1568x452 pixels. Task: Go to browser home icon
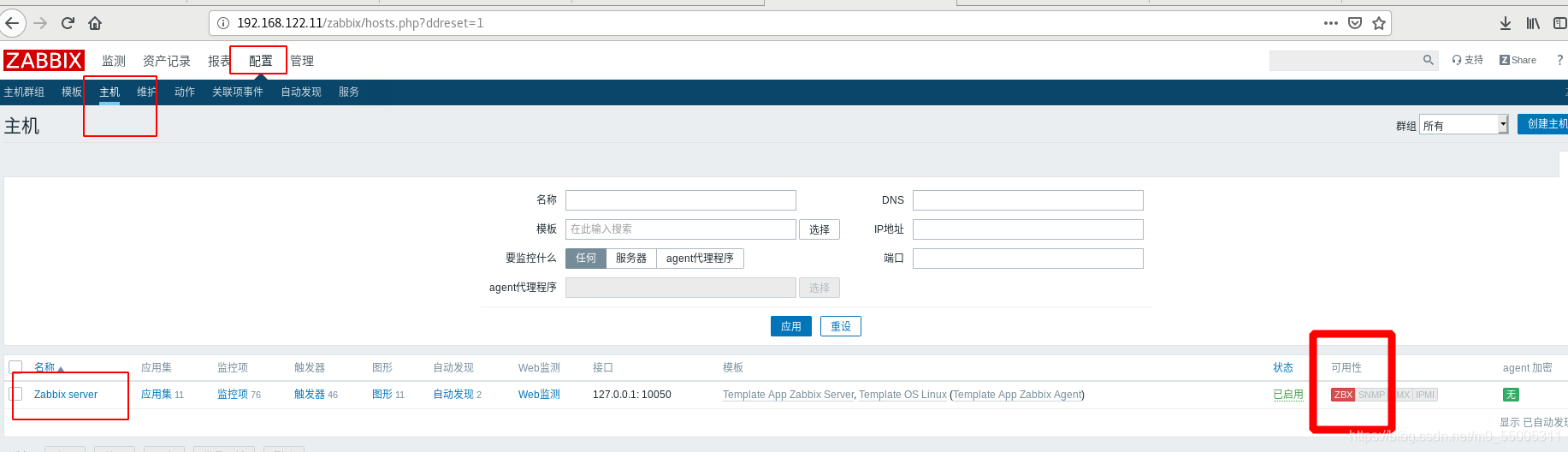(95, 23)
